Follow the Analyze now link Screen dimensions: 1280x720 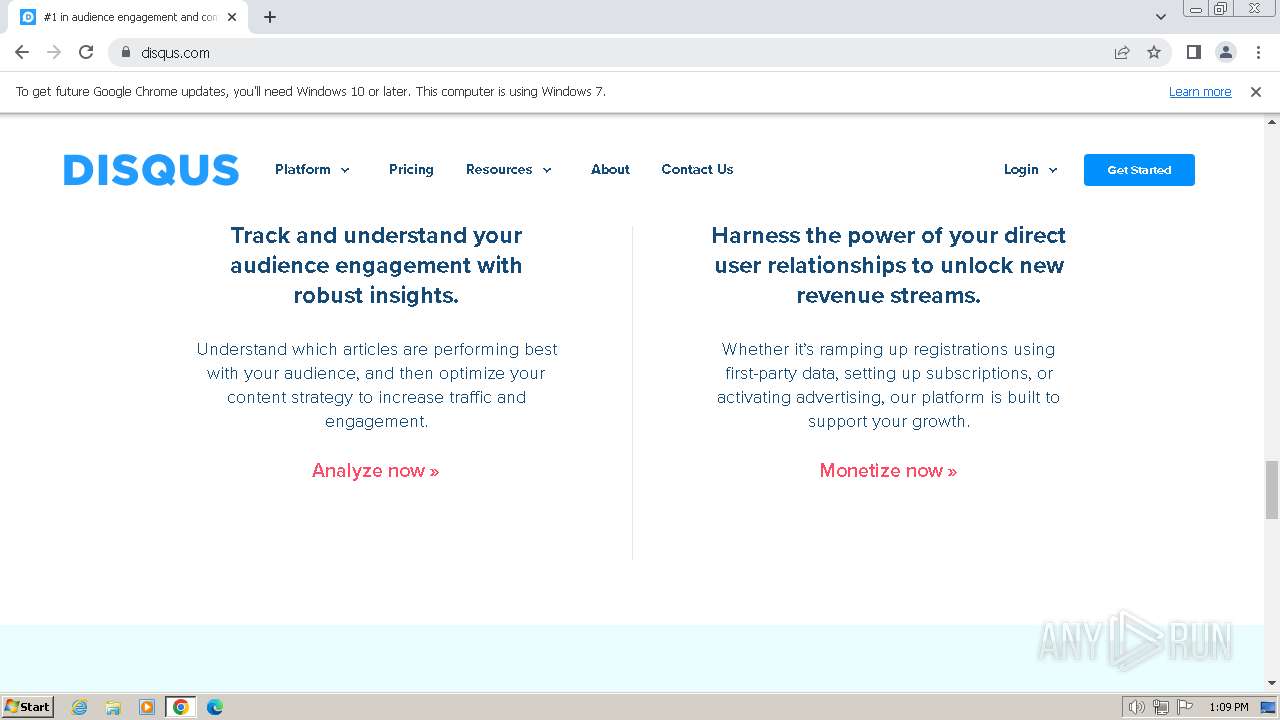point(375,470)
